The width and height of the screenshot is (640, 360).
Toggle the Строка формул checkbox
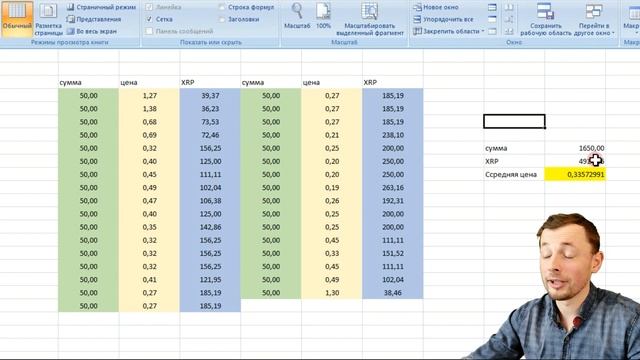[222, 7]
